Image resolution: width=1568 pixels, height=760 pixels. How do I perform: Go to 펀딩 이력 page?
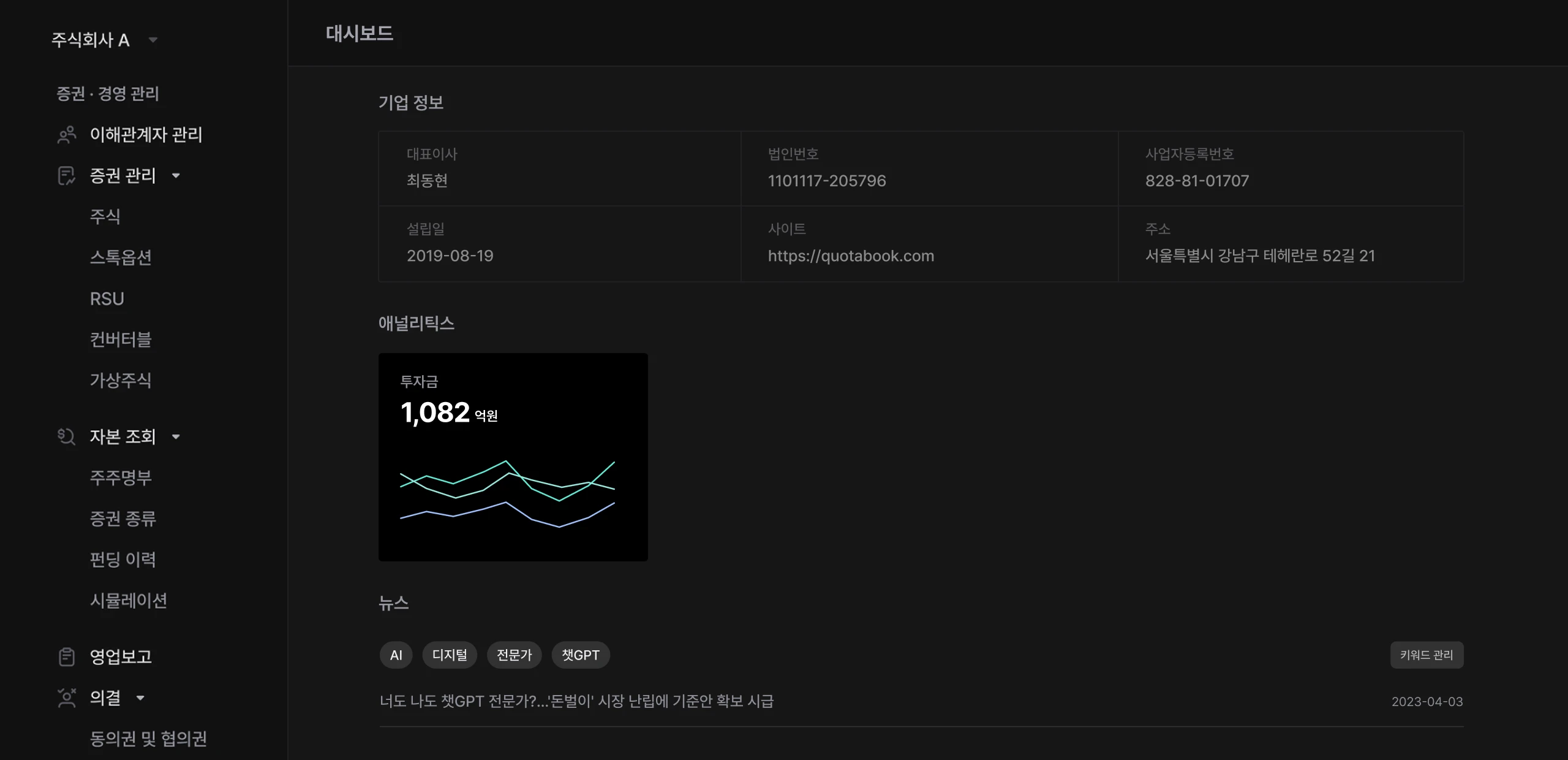tap(123, 560)
